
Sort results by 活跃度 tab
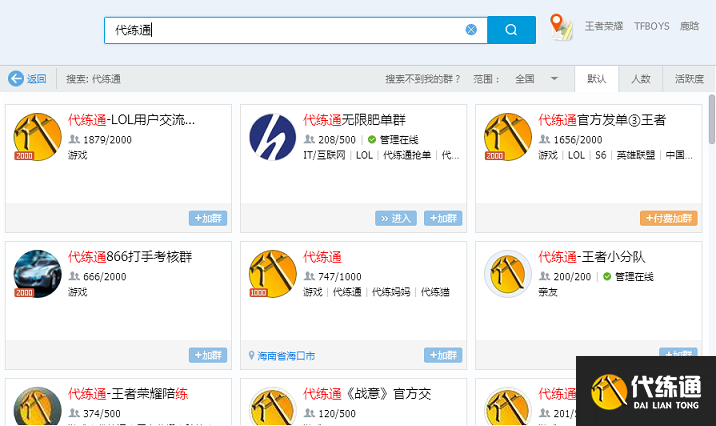(x=689, y=79)
